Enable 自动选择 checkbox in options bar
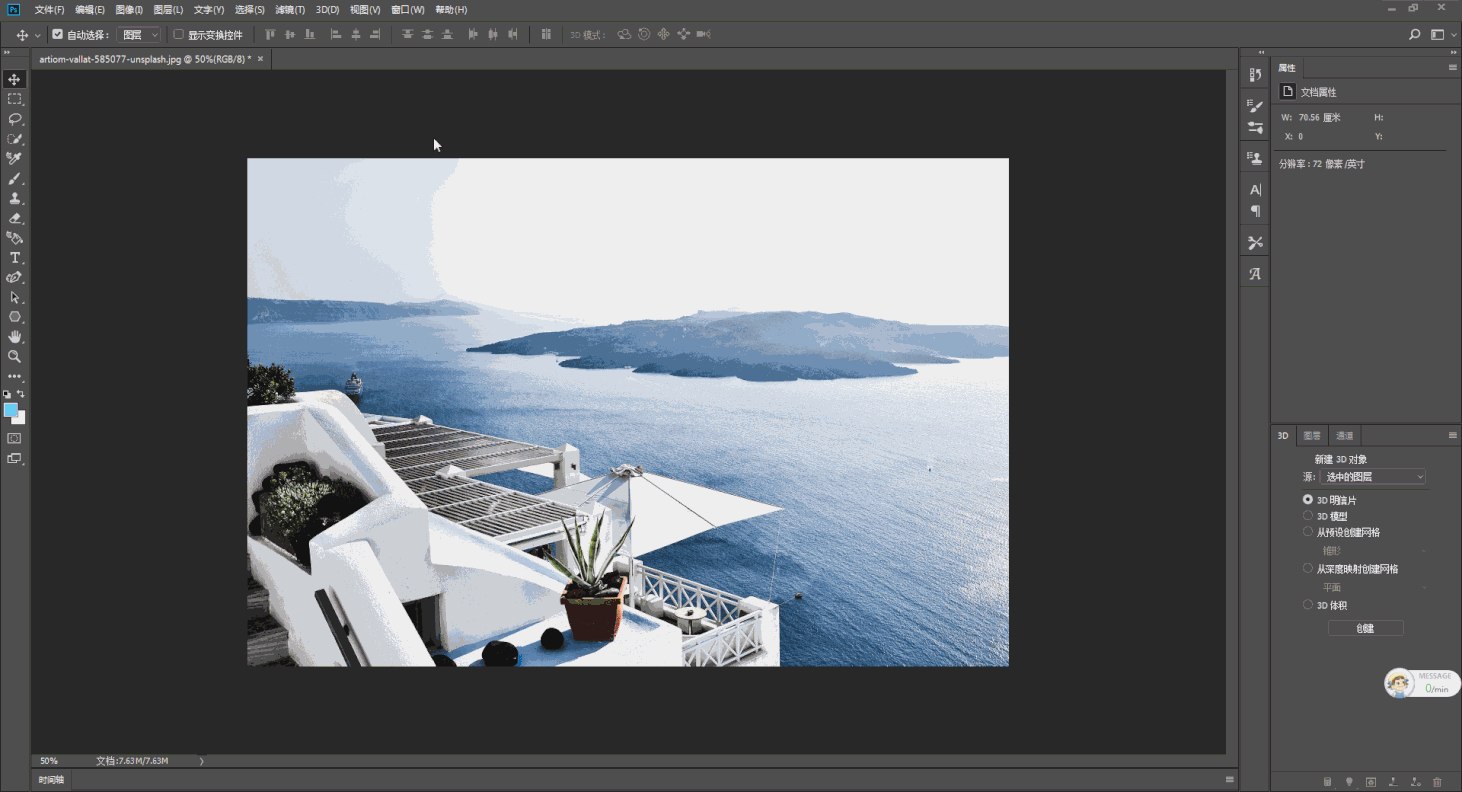The image size is (1462, 792). (x=57, y=33)
